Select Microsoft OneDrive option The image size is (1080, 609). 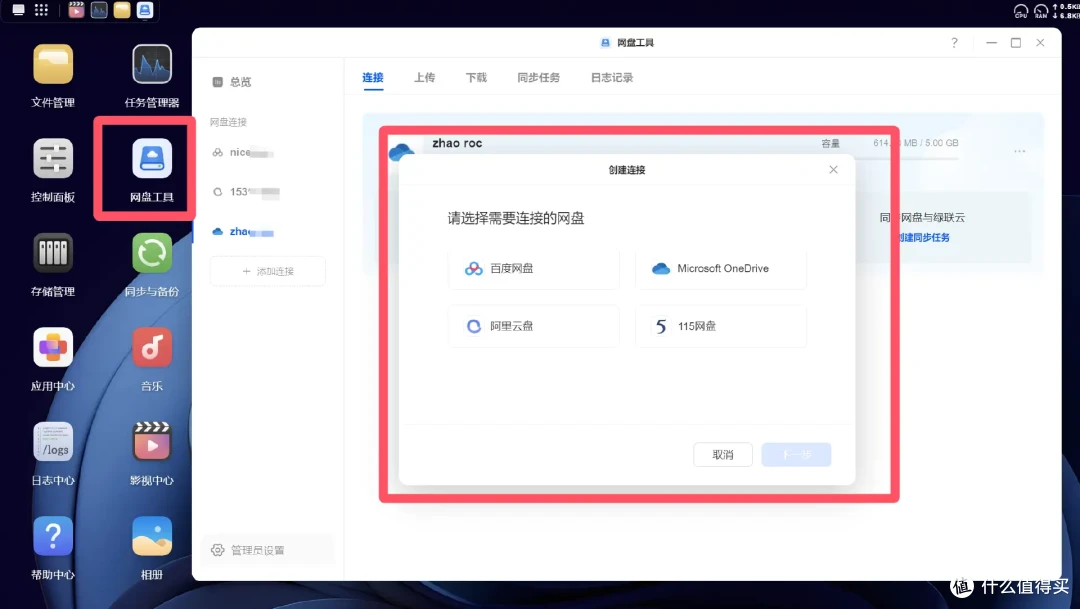(720, 269)
